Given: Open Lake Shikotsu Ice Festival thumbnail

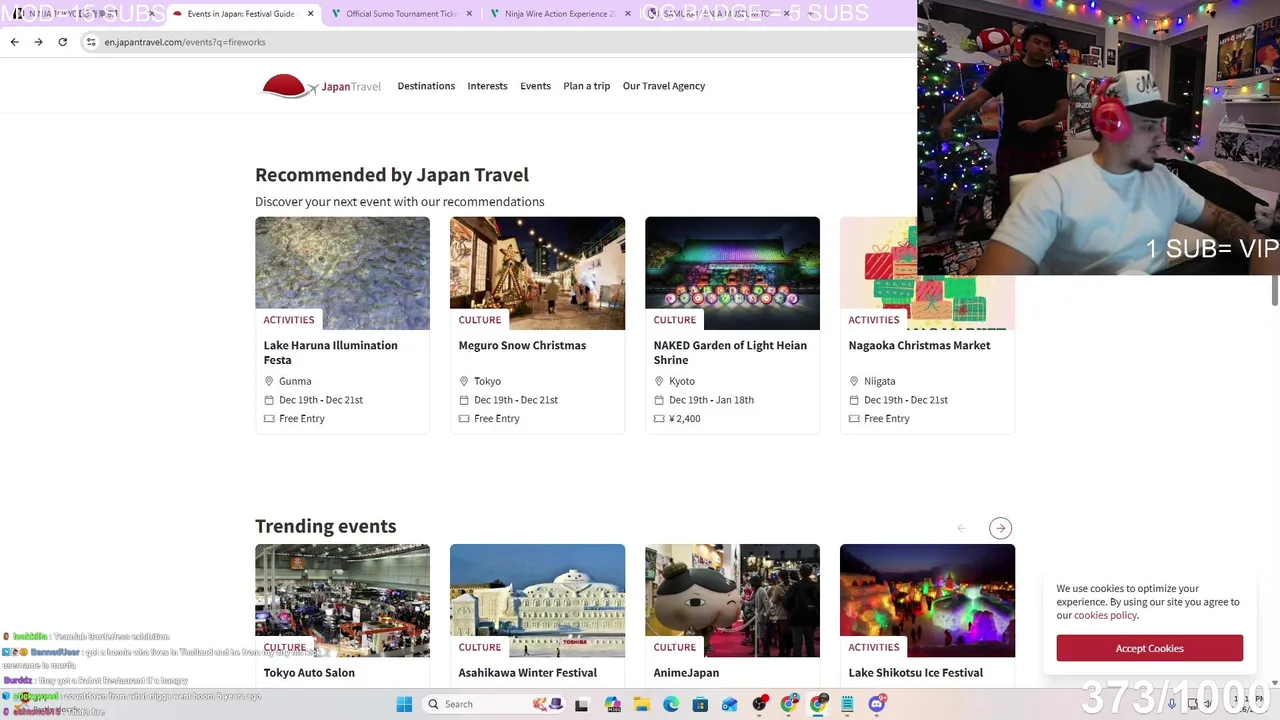Looking at the screenshot, I should tap(927, 600).
